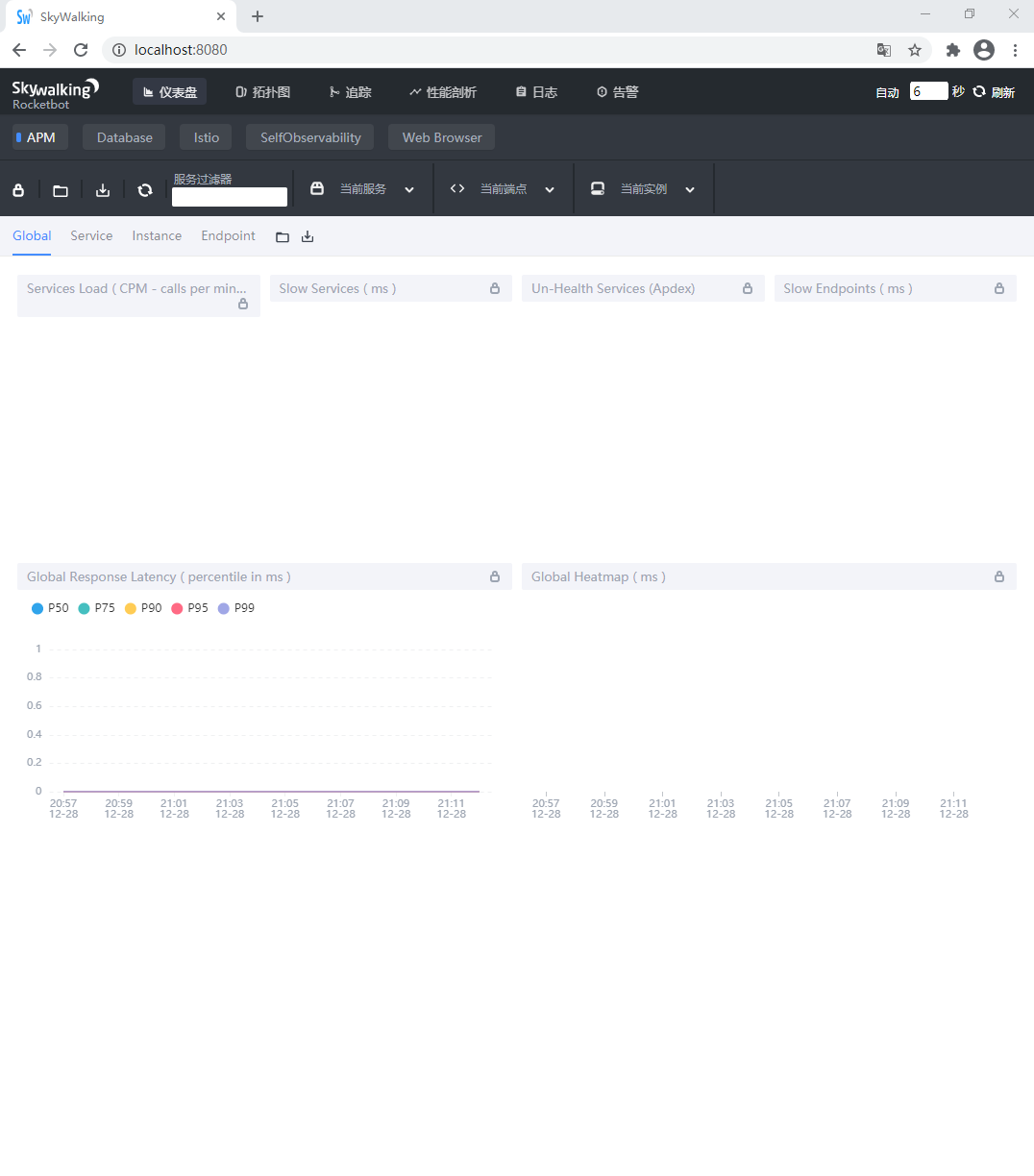Open the 仪表盘 dashboard menu
The width and height of the screenshot is (1034, 1176).
click(169, 92)
